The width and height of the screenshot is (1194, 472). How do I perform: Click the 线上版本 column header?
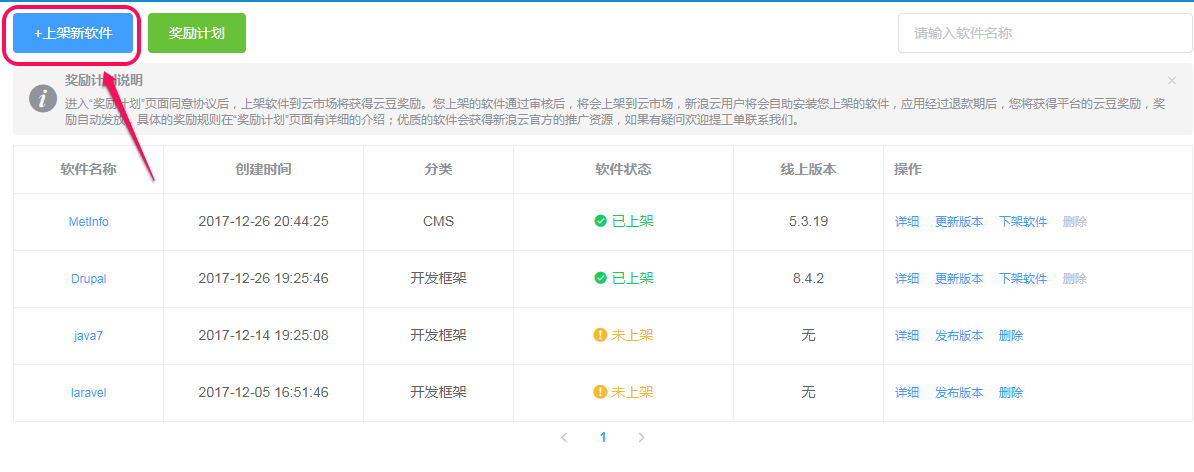pos(809,169)
